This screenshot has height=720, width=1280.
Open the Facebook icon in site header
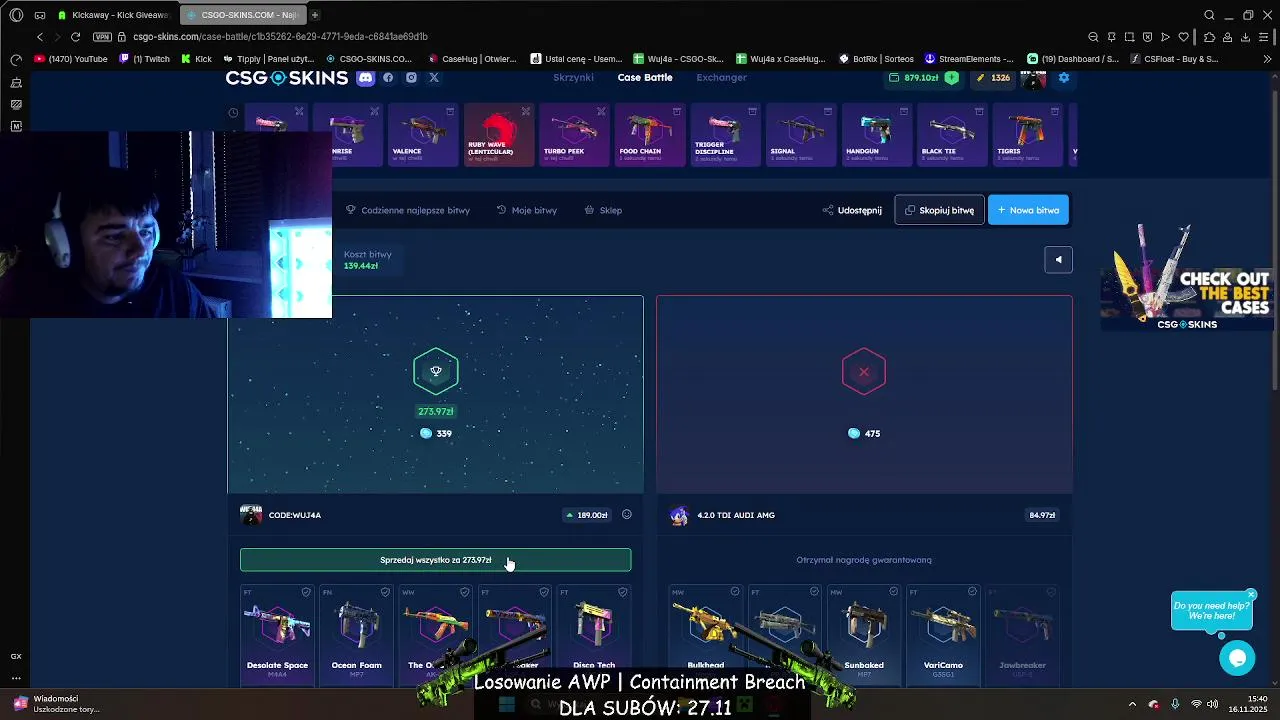point(388,78)
